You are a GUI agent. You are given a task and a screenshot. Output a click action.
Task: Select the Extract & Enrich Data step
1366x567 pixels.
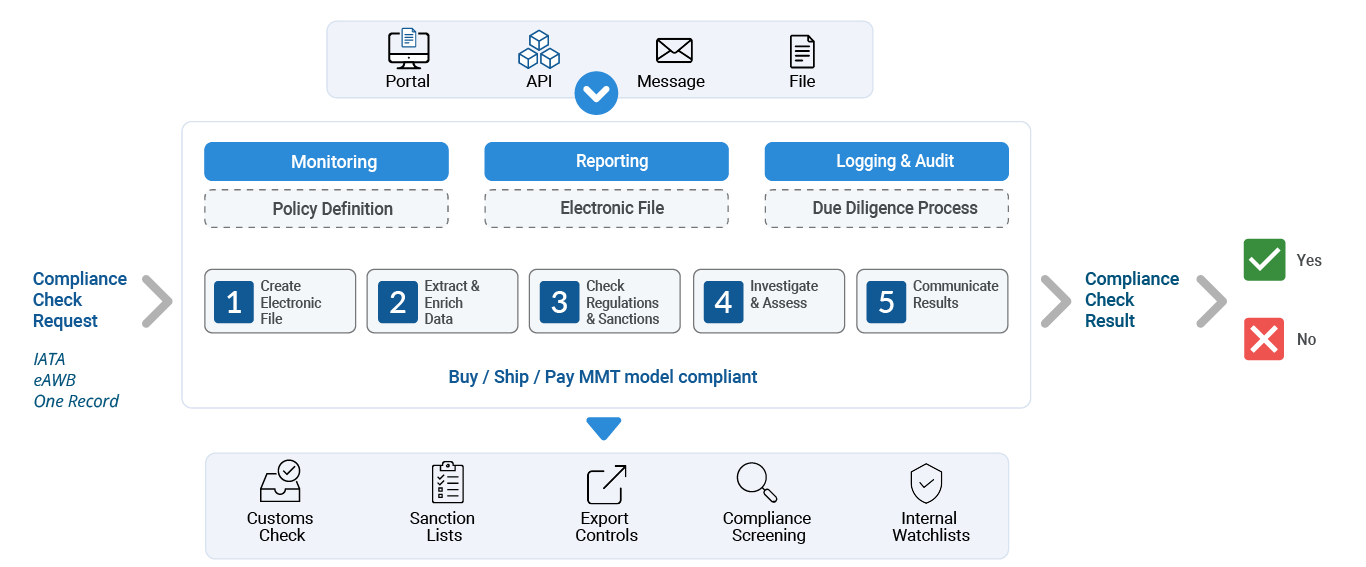click(x=443, y=301)
